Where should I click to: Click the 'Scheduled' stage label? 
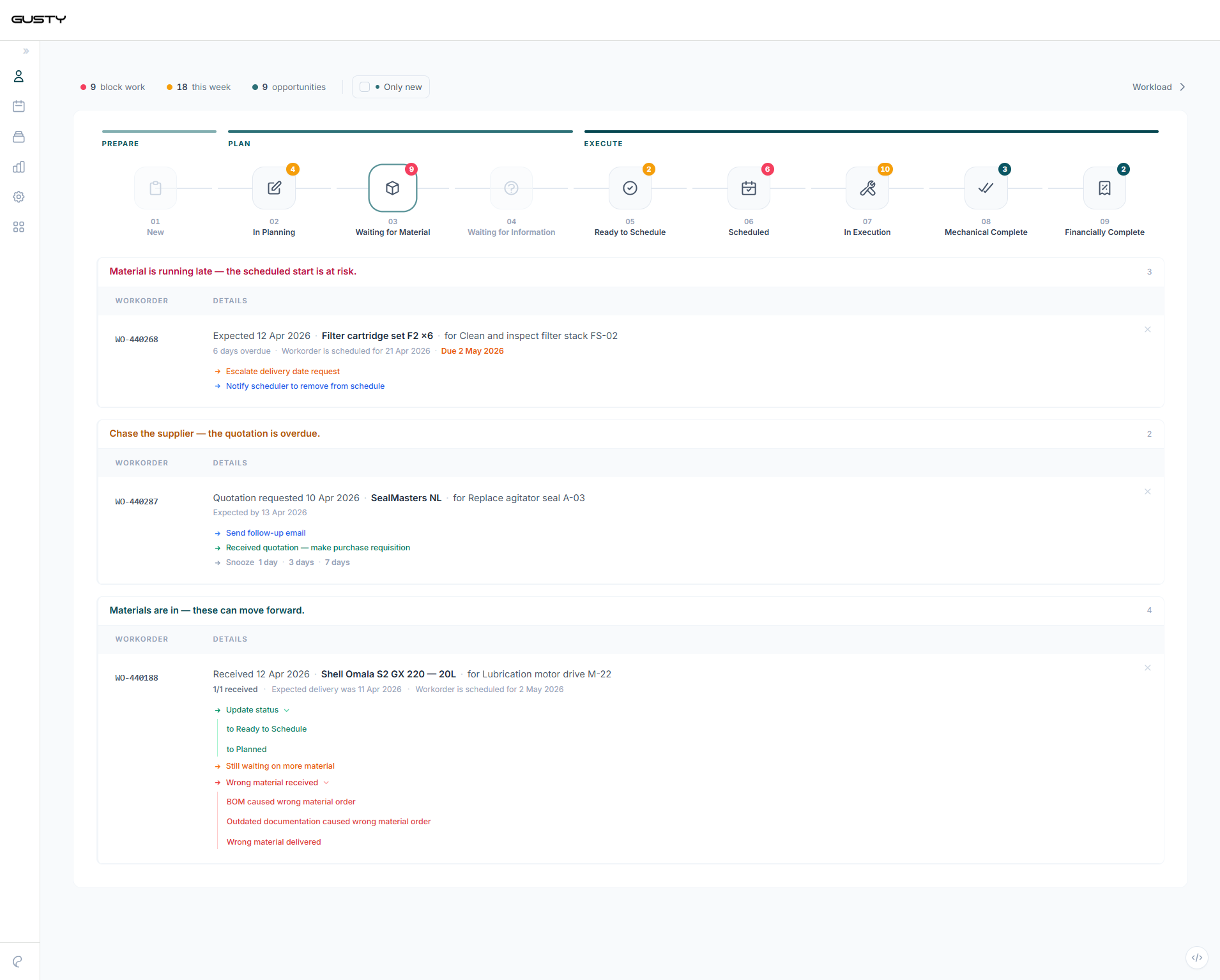click(749, 232)
